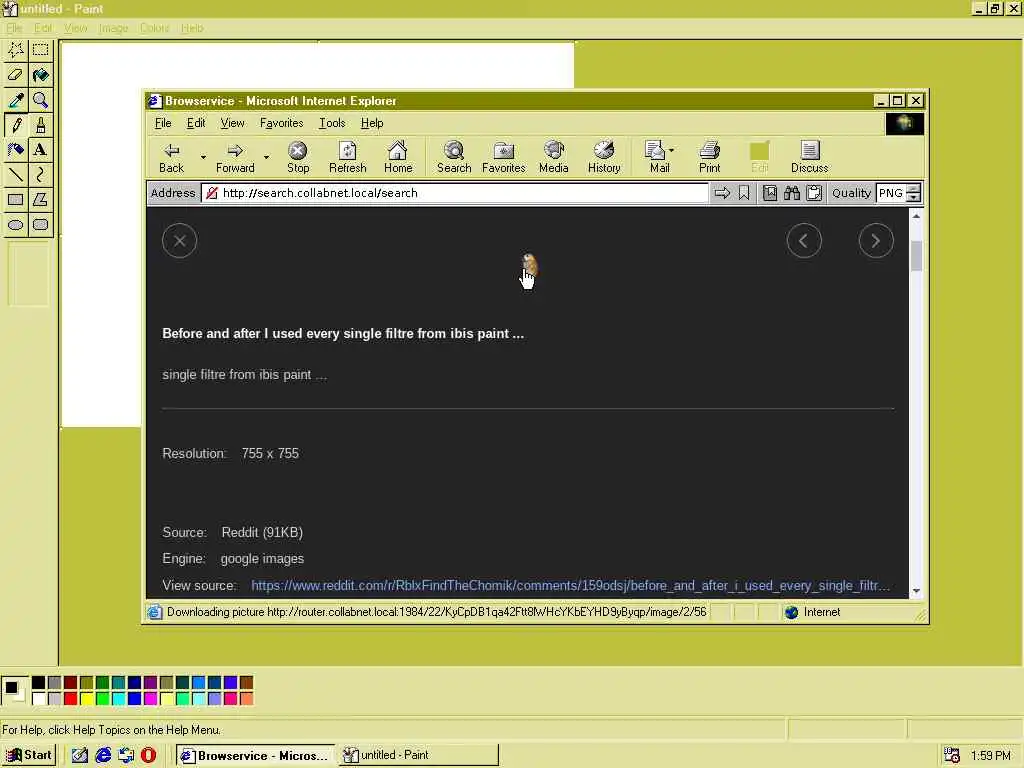Open the reddit.com View source link
The width and height of the screenshot is (1024, 768).
(x=570, y=585)
